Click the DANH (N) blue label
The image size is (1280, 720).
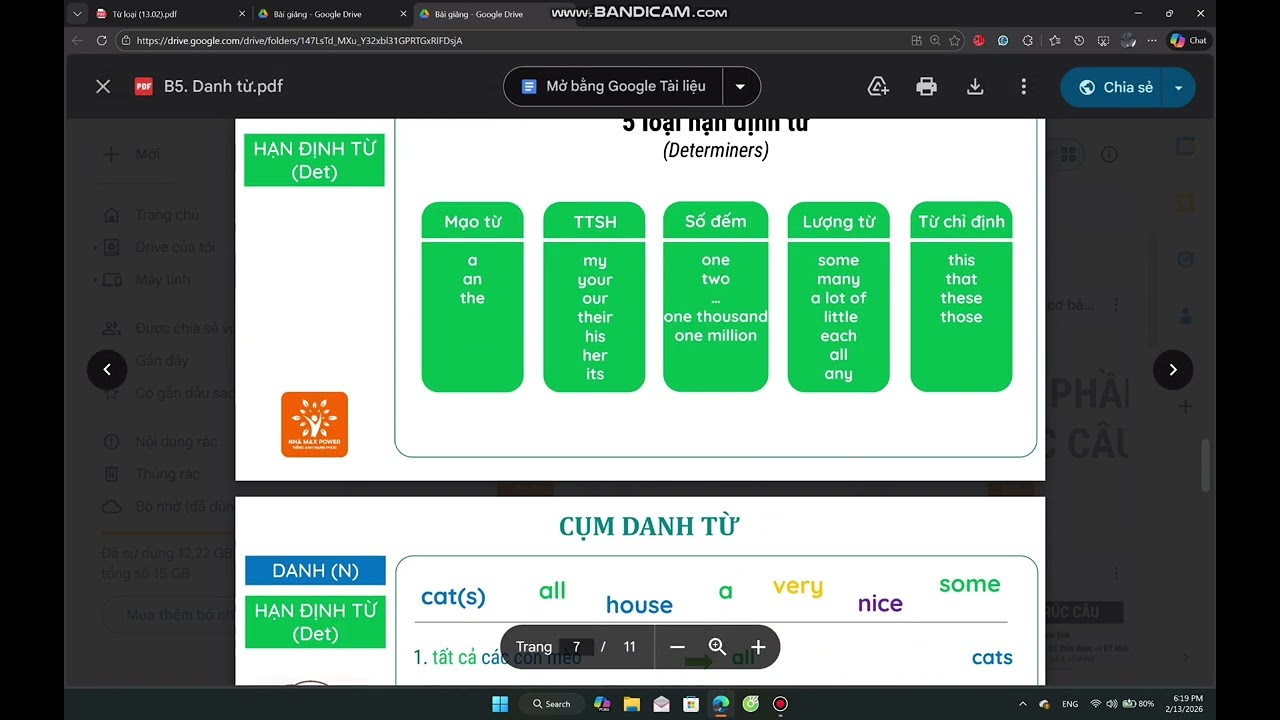315,571
